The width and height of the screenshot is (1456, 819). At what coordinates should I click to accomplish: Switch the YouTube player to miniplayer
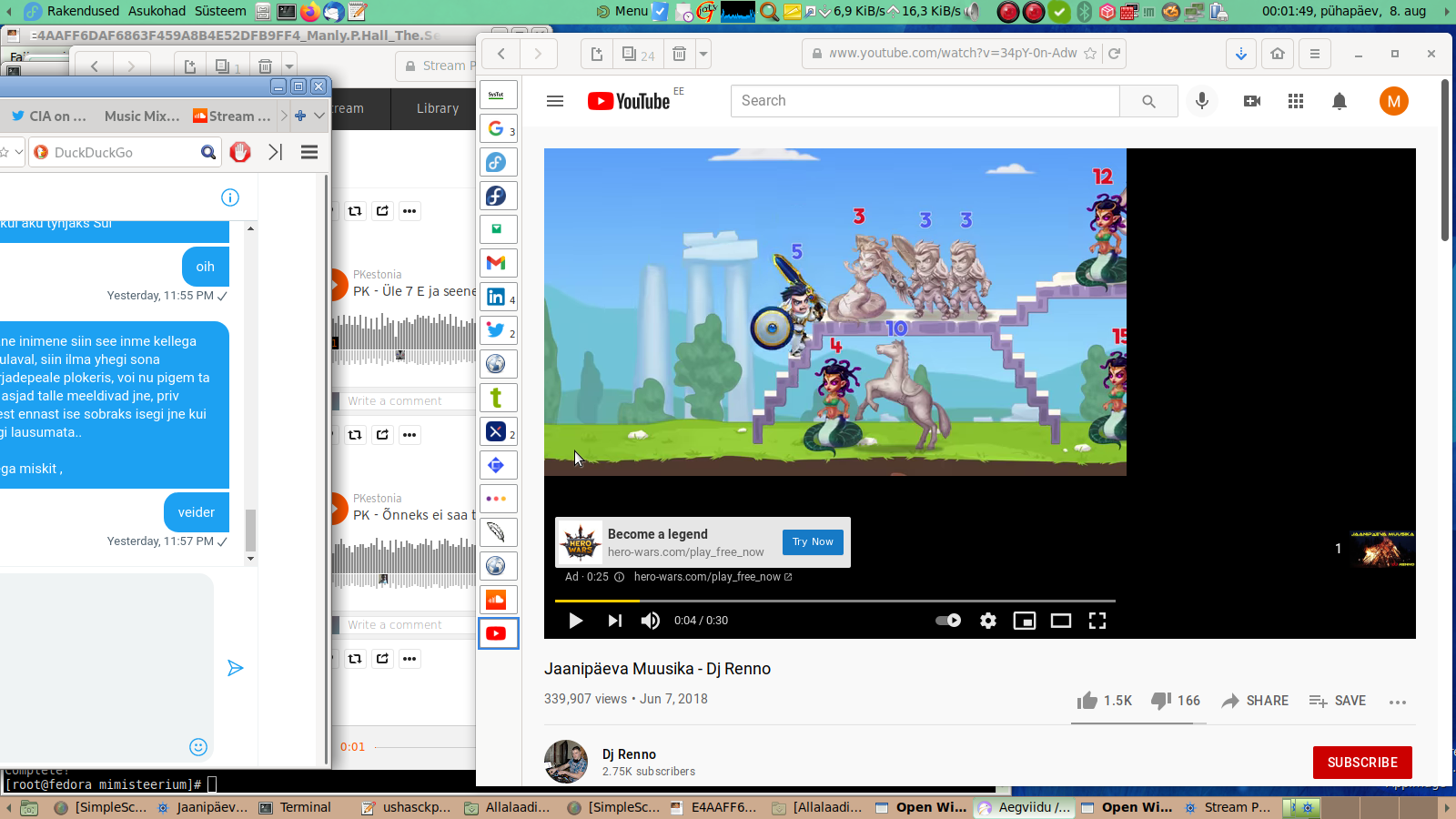(1025, 621)
